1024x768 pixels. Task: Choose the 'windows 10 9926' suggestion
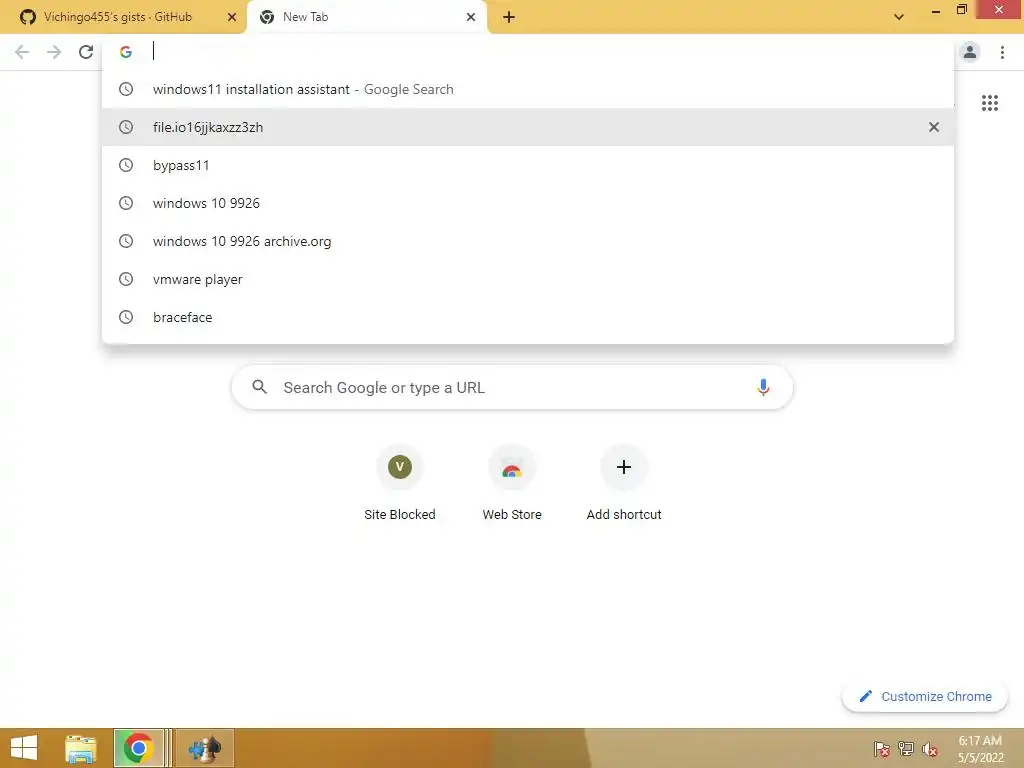528,203
